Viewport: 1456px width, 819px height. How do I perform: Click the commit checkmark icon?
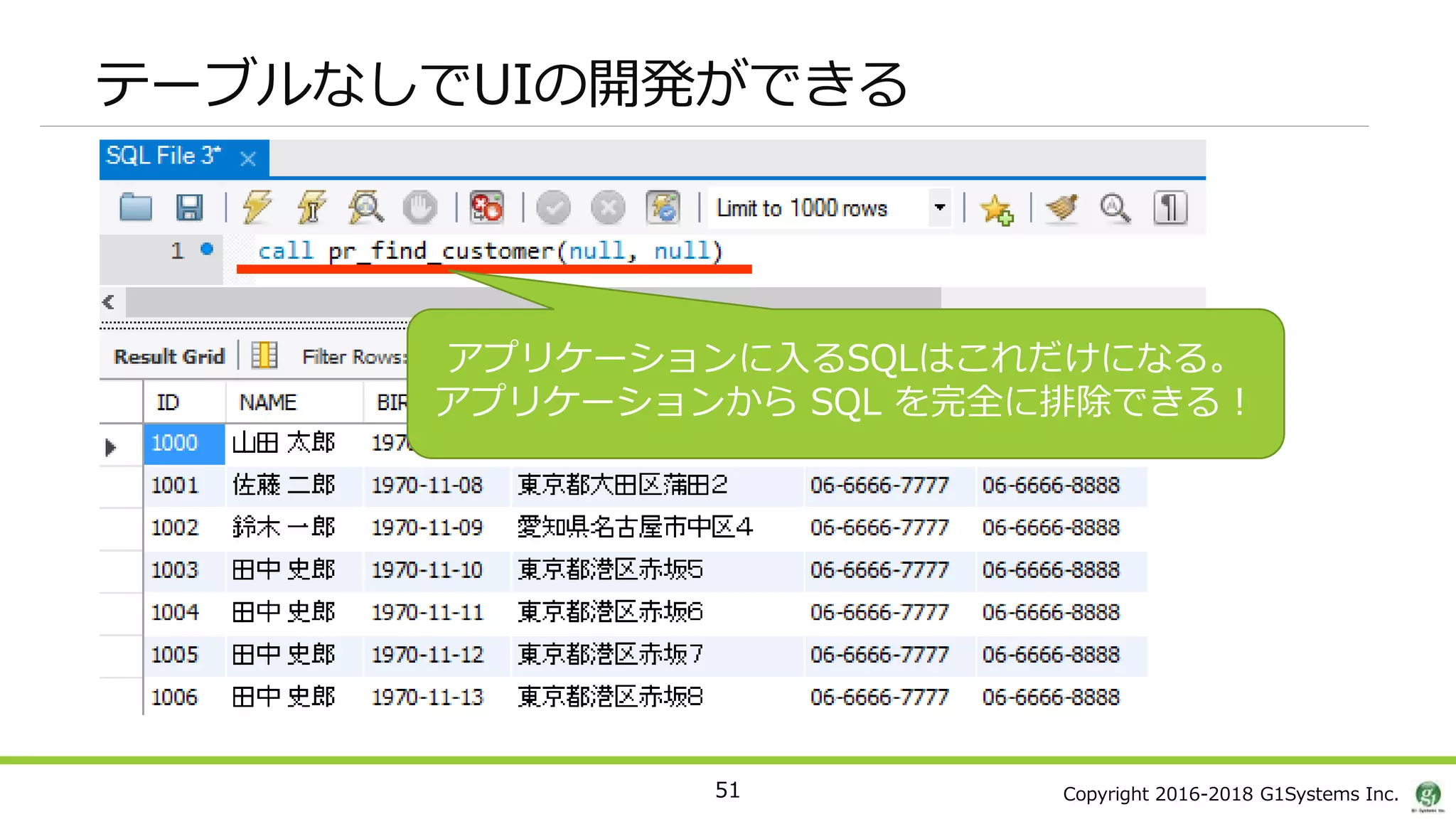553,208
